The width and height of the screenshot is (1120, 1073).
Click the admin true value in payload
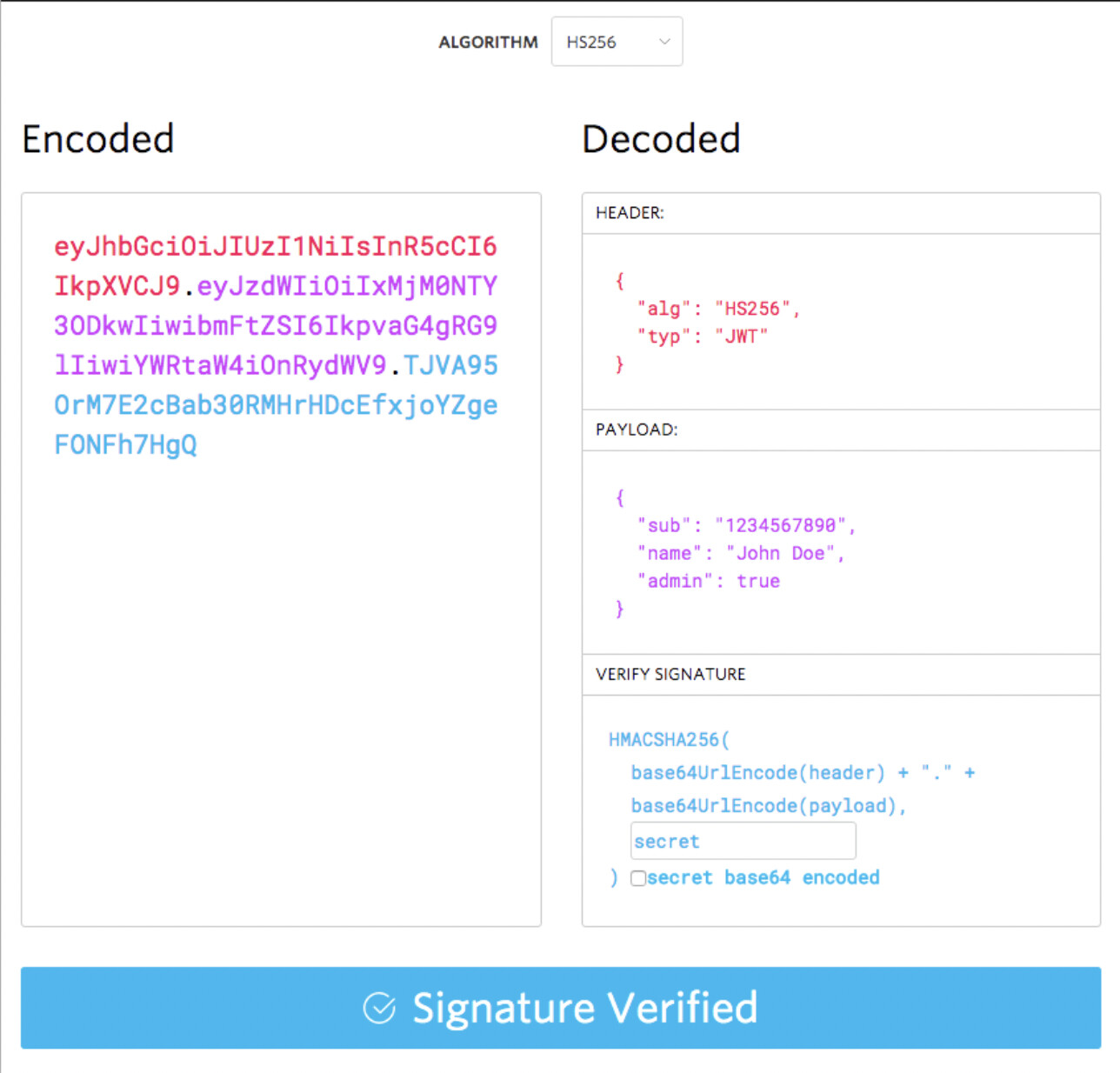pyautogui.click(x=758, y=581)
